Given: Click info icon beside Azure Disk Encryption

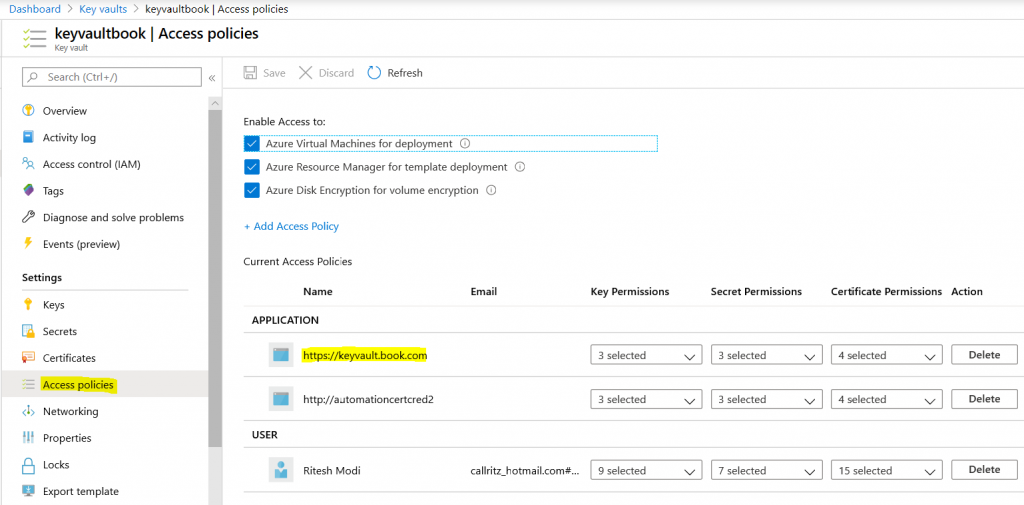Looking at the screenshot, I should point(491,190).
